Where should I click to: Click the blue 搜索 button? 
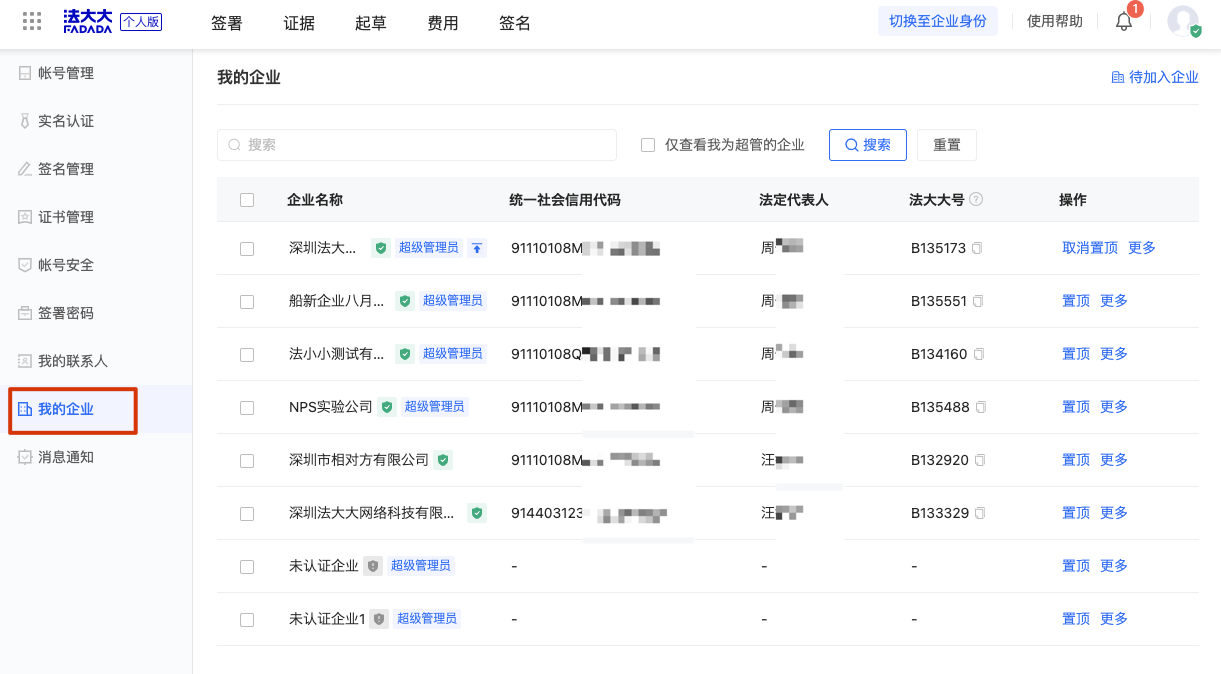[x=868, y=145]
